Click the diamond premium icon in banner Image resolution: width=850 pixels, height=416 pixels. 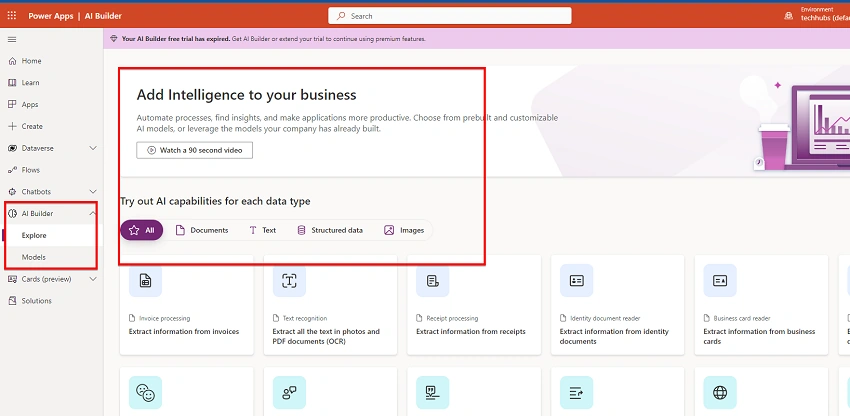click(113, 39)
